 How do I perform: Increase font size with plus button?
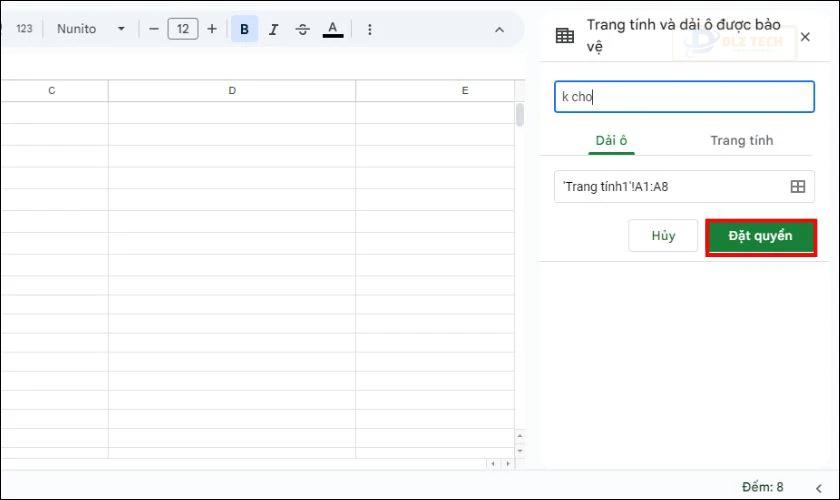[212, 29]
